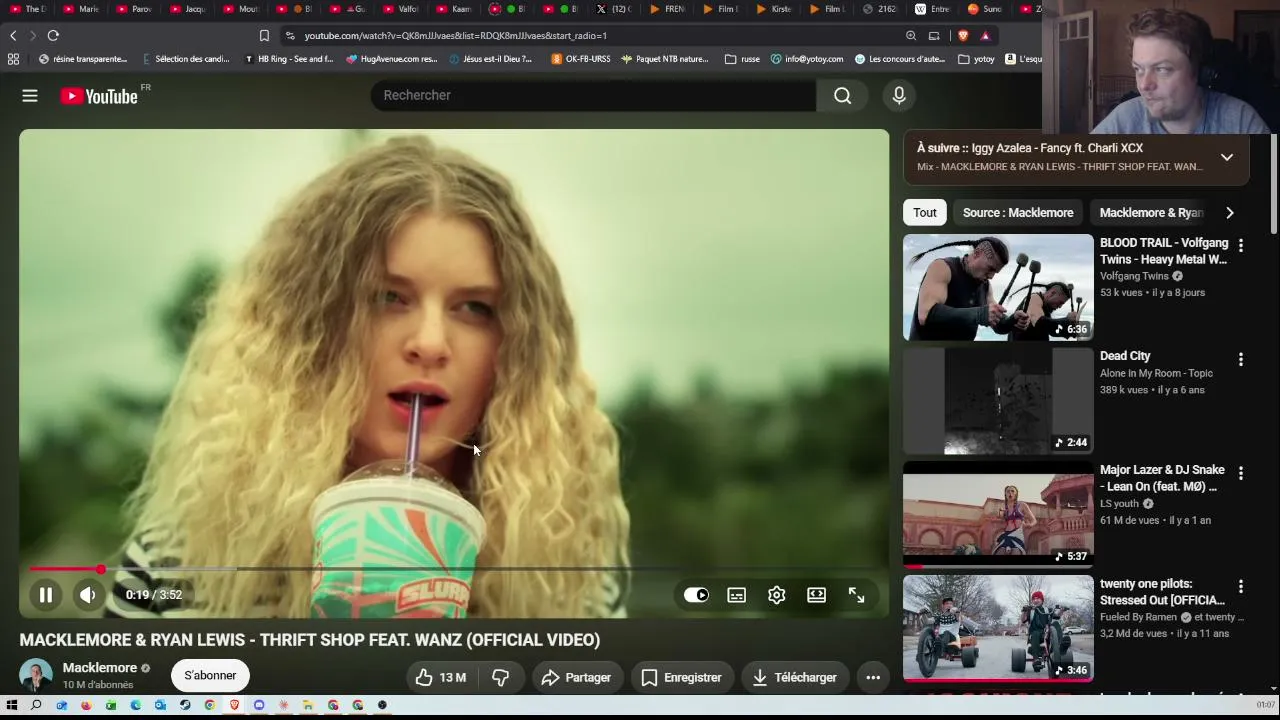Open the HugAvenue.com bookmark

click(392, 59)
